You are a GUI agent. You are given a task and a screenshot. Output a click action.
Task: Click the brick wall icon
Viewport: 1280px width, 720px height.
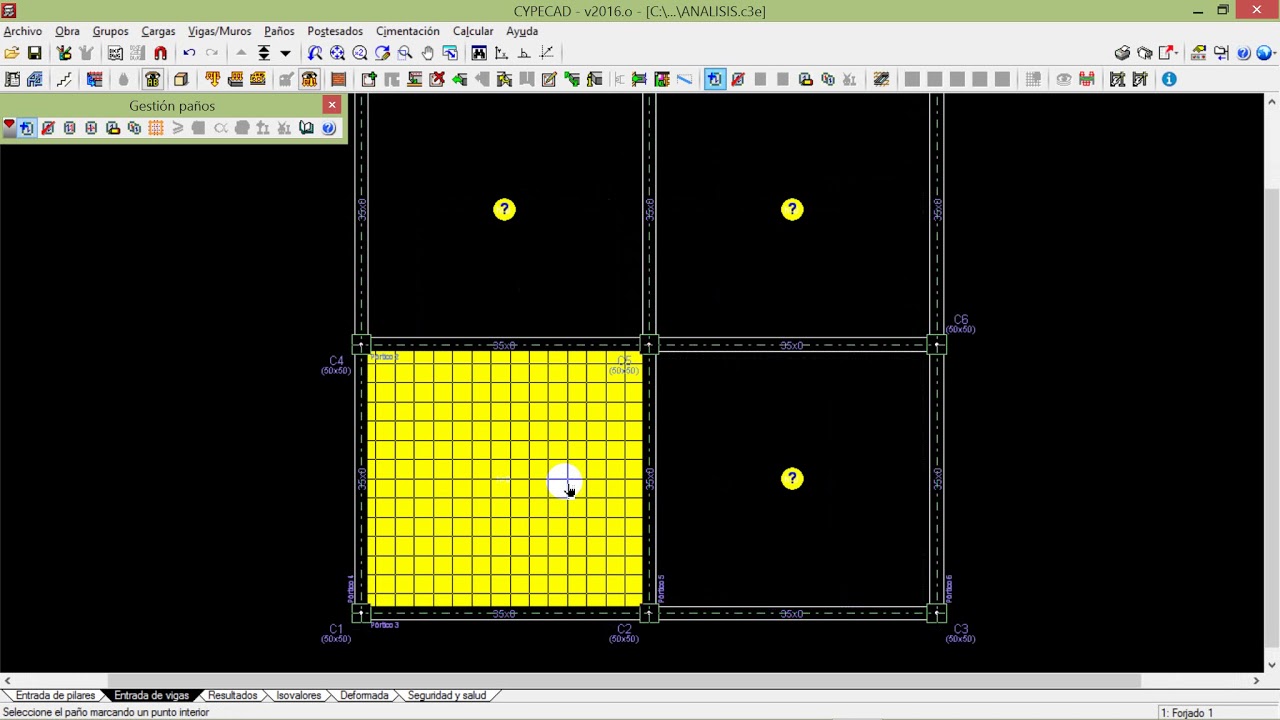pyautogui.click(x=338, y=79)
